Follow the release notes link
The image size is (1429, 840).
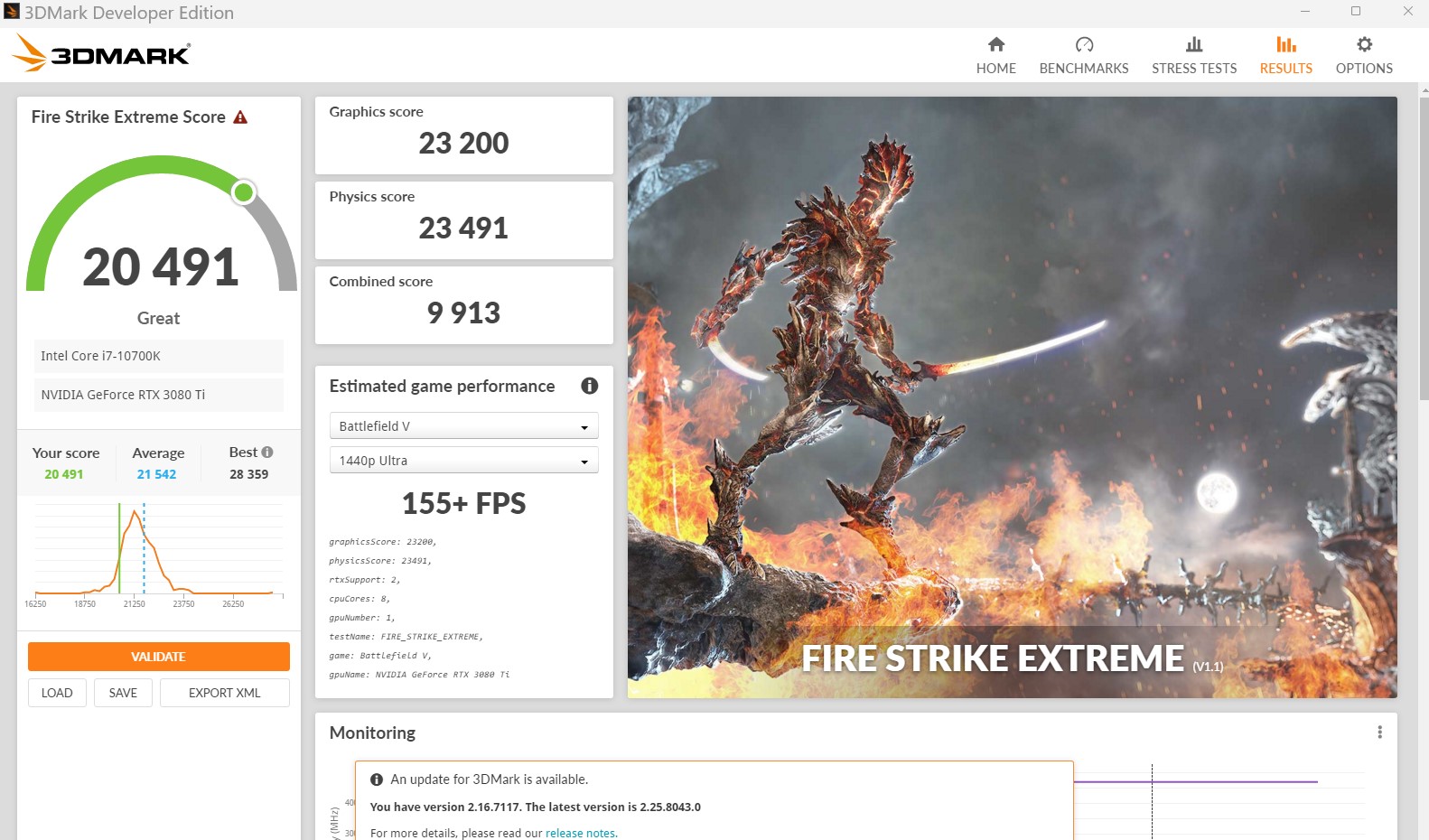pos(581,834)
